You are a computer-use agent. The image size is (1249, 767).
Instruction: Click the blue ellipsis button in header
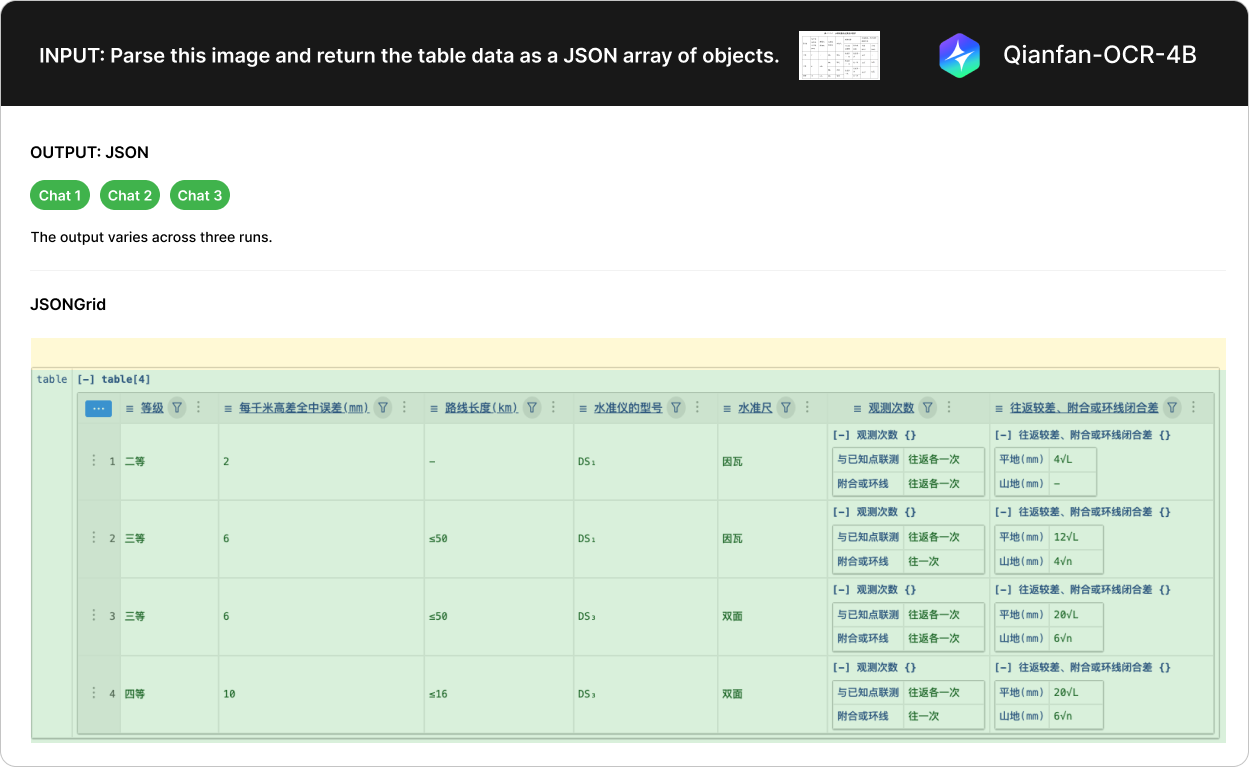pyautogui.click(x=98, y=408)
